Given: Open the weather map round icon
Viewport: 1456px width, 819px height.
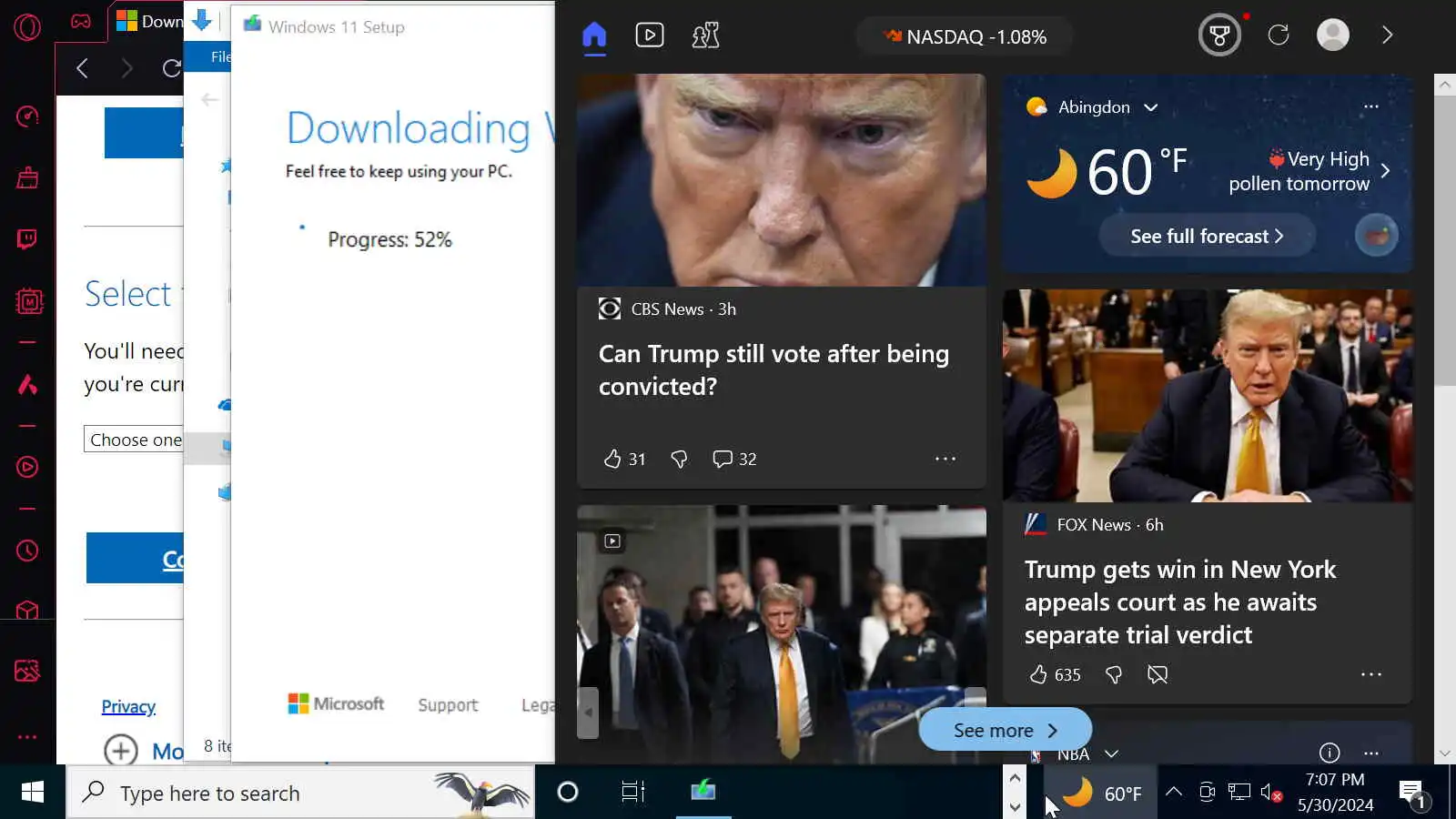Looking at the screenshot, I should (x=1377, y=237).
